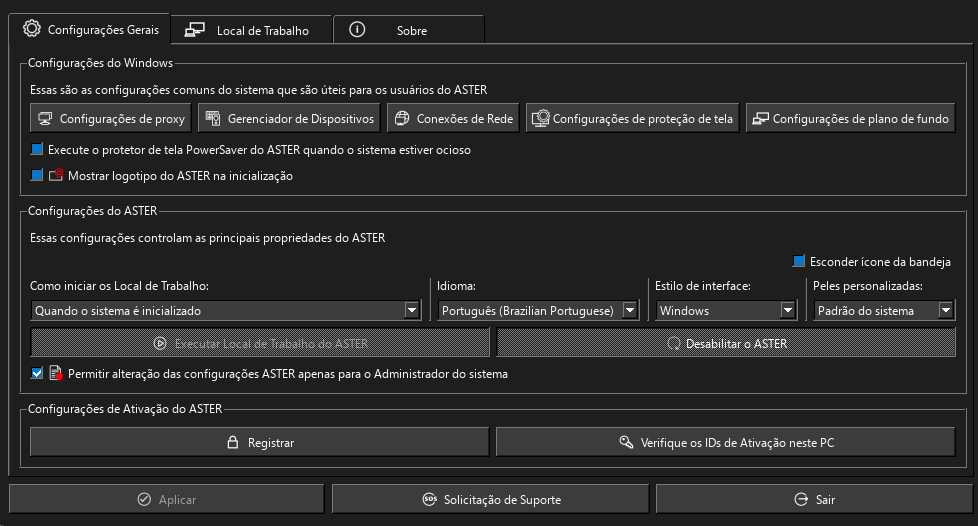Click Executar Local de Trabalho do ASTER
Screen dimensions: 978x526
pos(260,343)
